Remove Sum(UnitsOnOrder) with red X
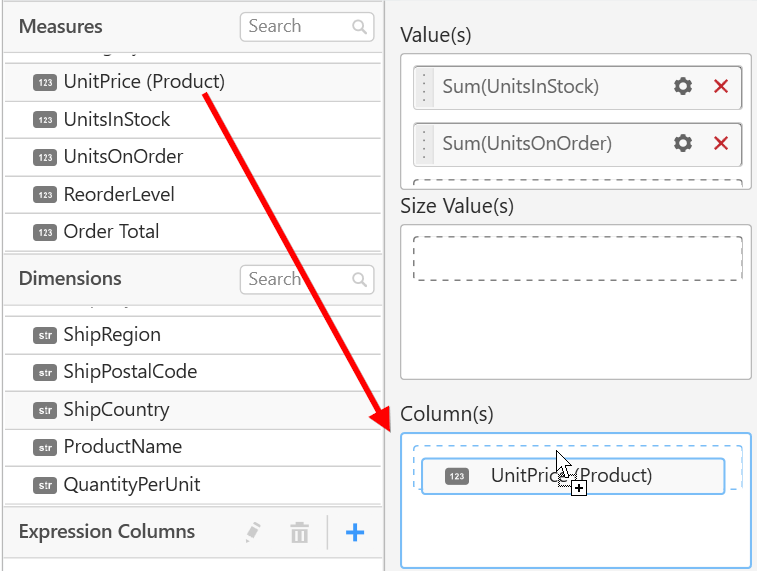757x571 pixels. pos(721,144)
